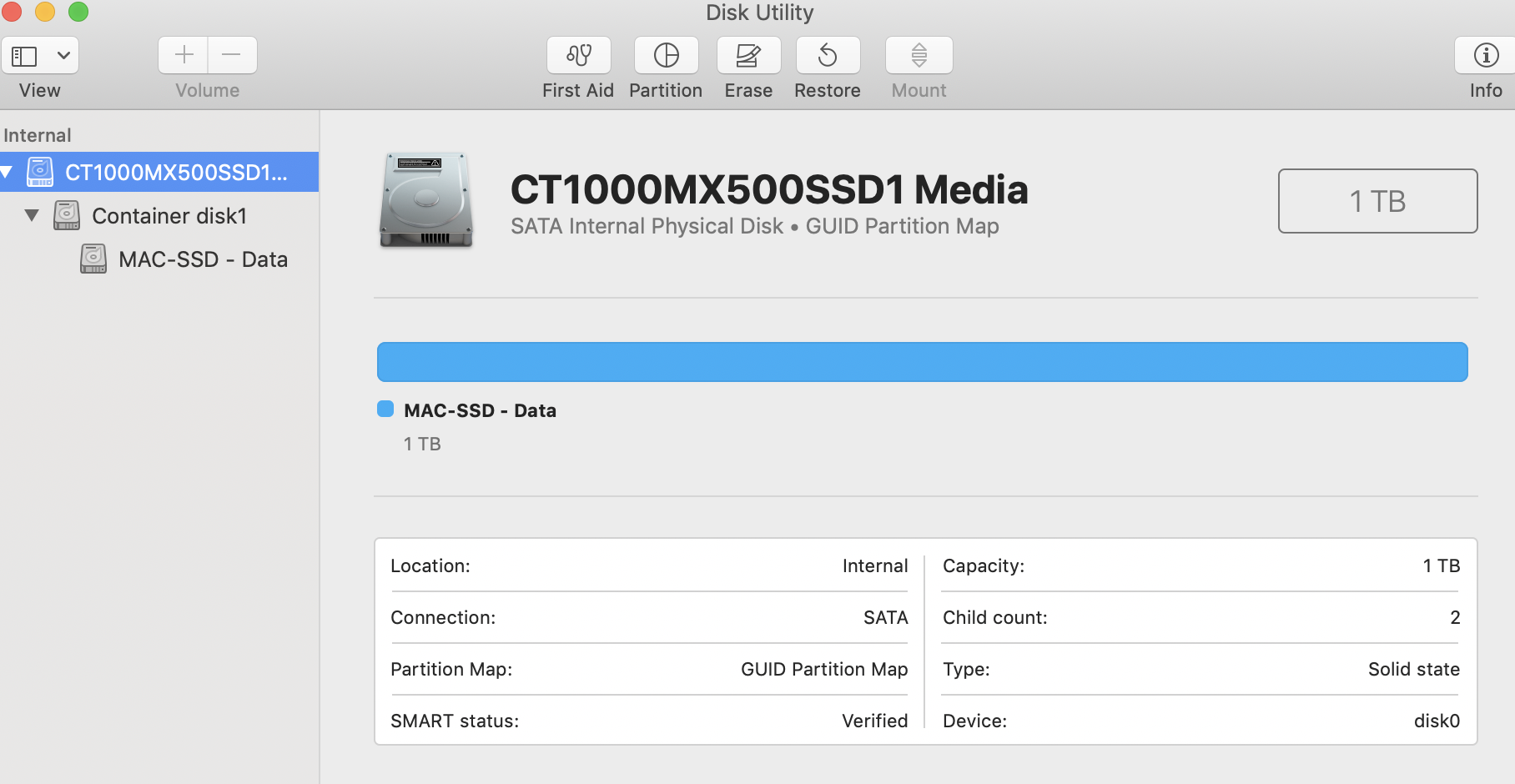Click the Internal sidebar section header
The image size is (1515, 784).
coord(38,135)
